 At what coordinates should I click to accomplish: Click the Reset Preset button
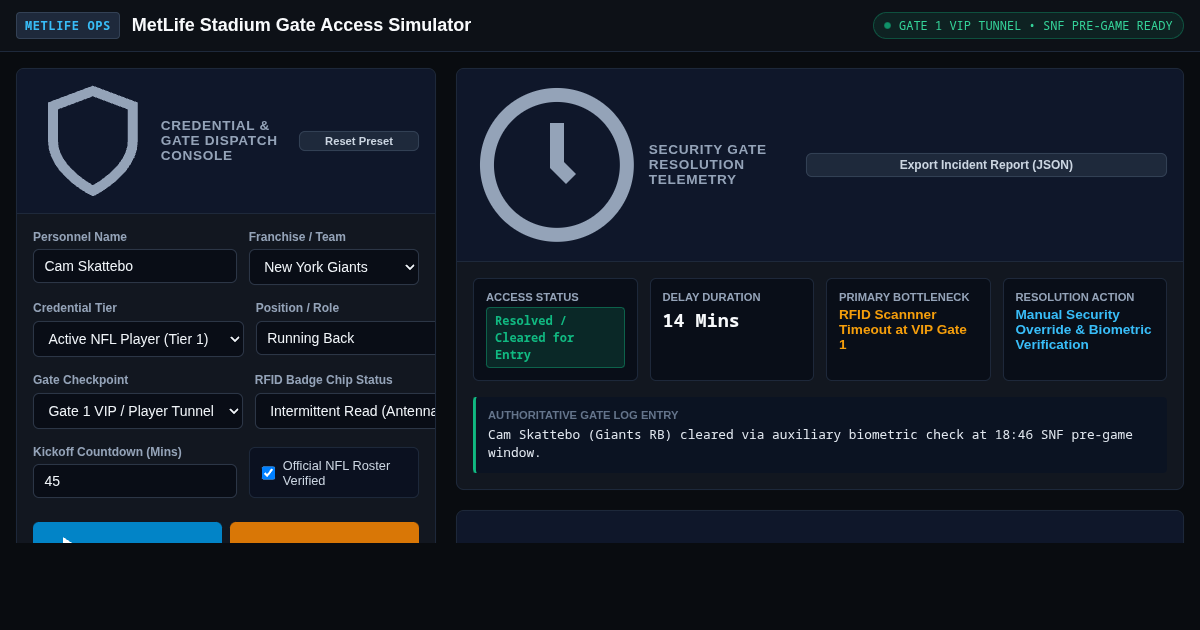coord(359,141)
